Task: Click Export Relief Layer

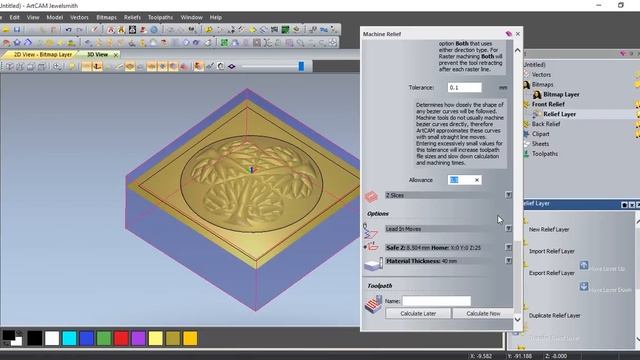Action: coord(551,273)
